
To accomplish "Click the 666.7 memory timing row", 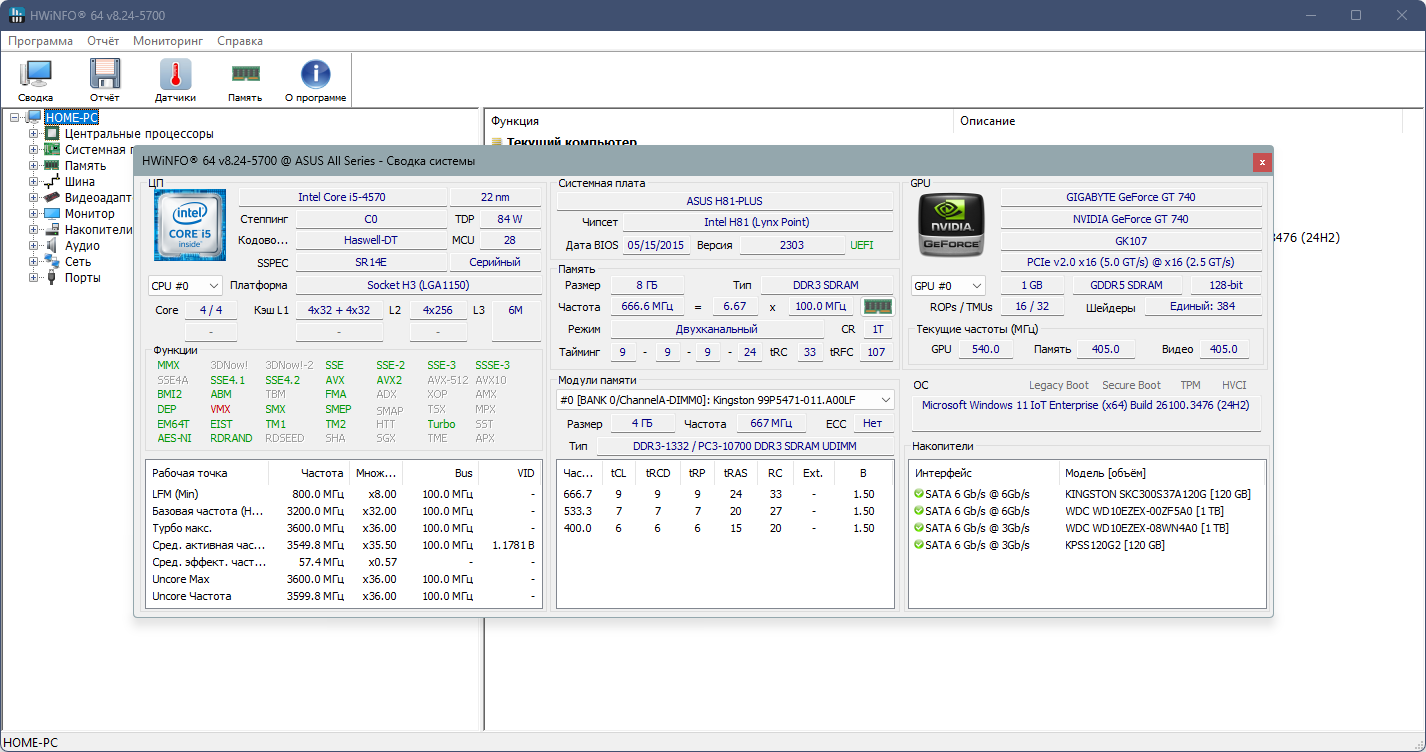I will coord(725,494).
